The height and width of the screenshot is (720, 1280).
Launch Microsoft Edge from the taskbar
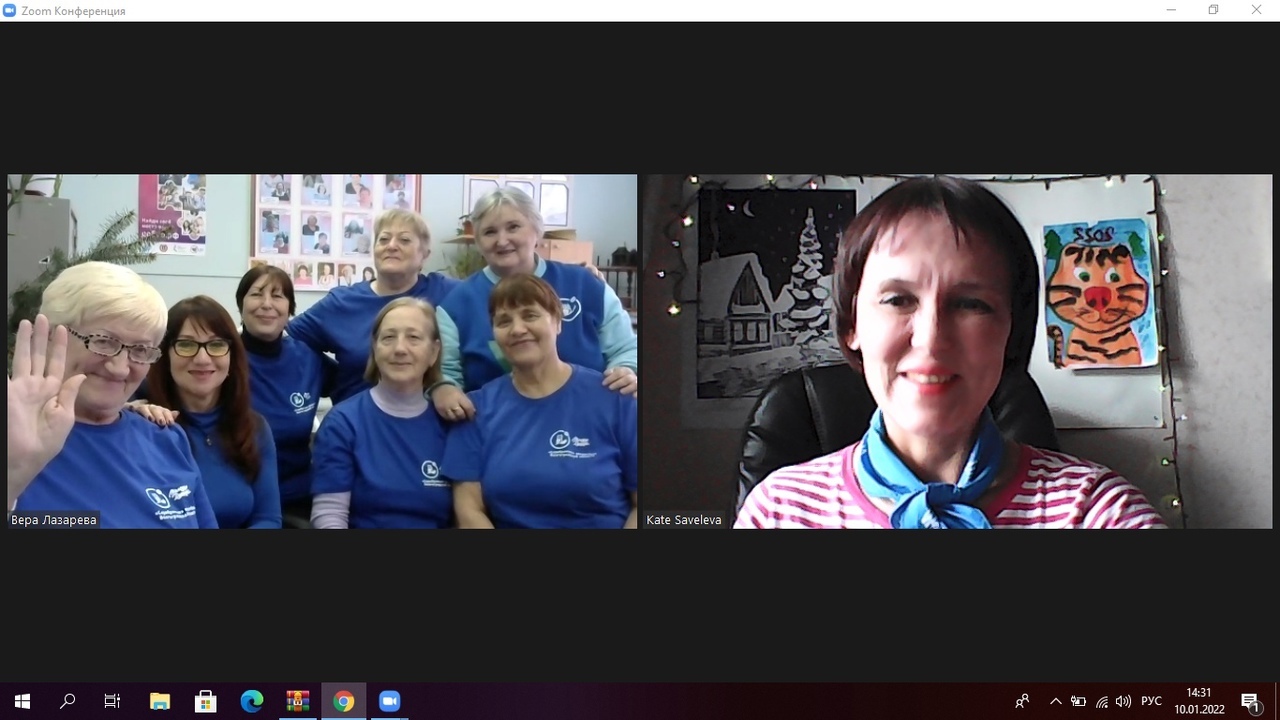(x=251, y=701)
